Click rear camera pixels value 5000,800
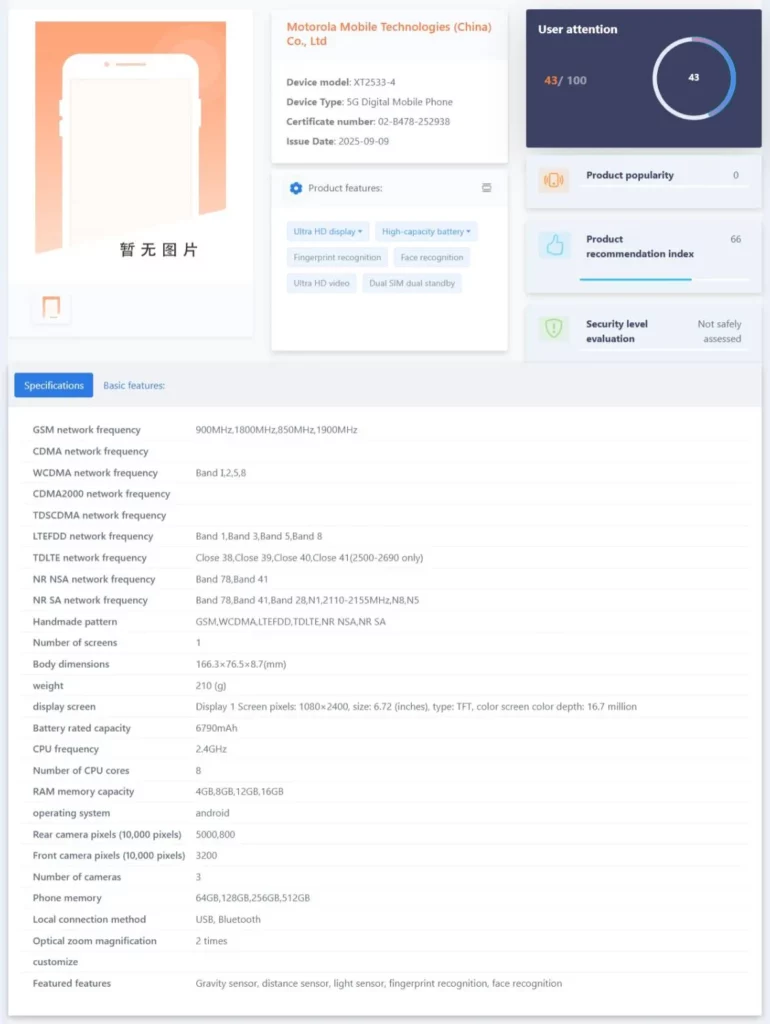The height and width of the screenshot is (1024, 770). coord(215,835)
